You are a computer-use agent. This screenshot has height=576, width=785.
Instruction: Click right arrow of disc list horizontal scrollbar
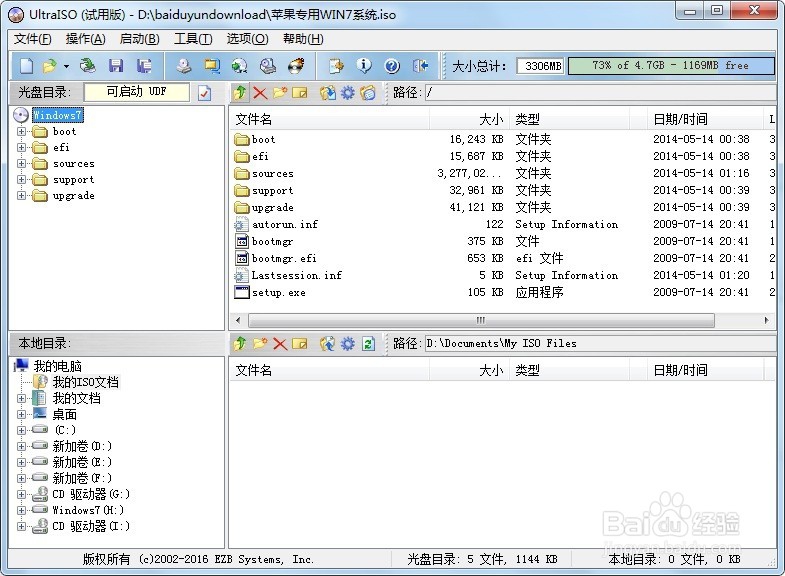coord(766,320)
